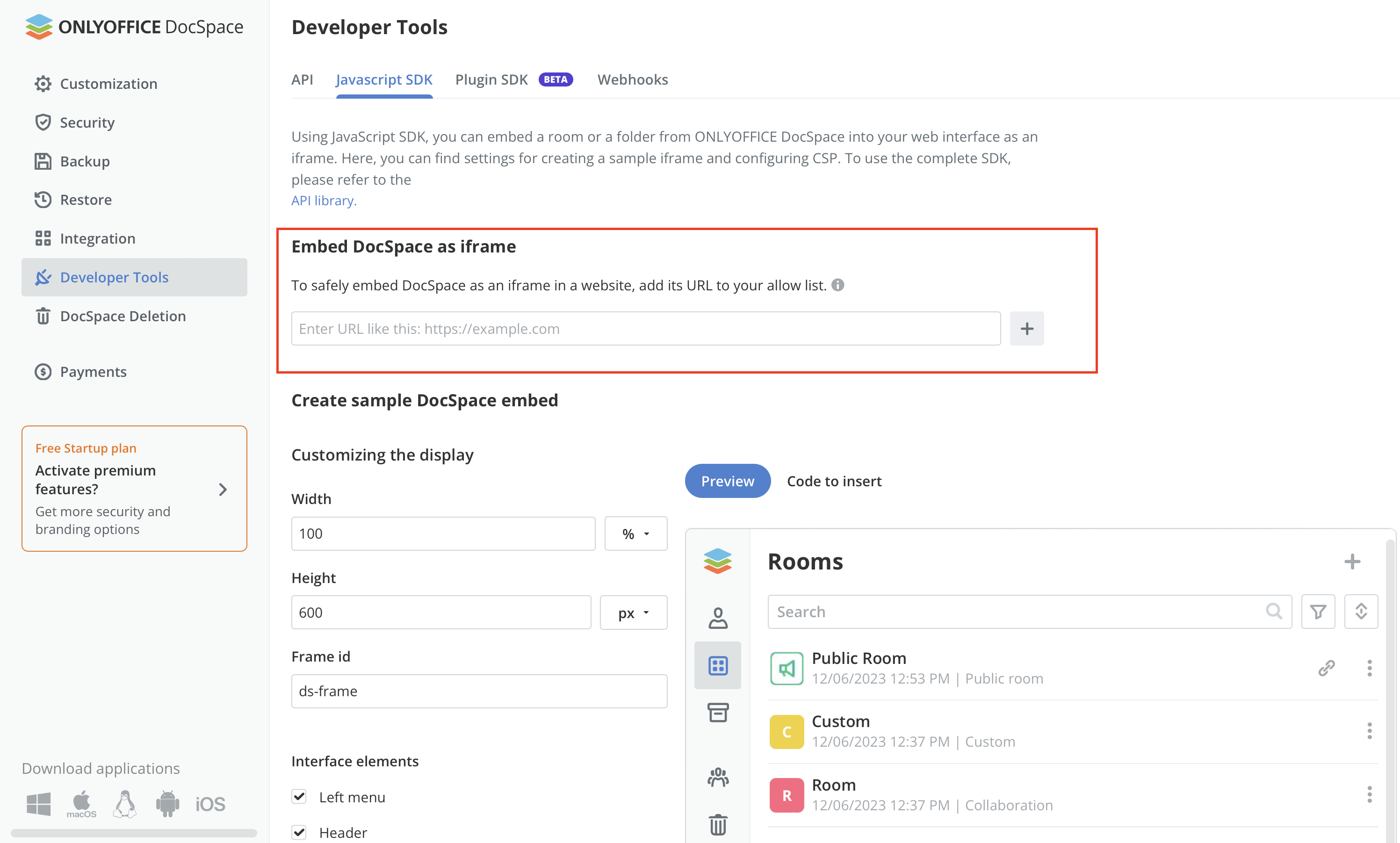Click the Android download icon
The width and height of the screenshot is (1400, 843).
pos(167,804)
